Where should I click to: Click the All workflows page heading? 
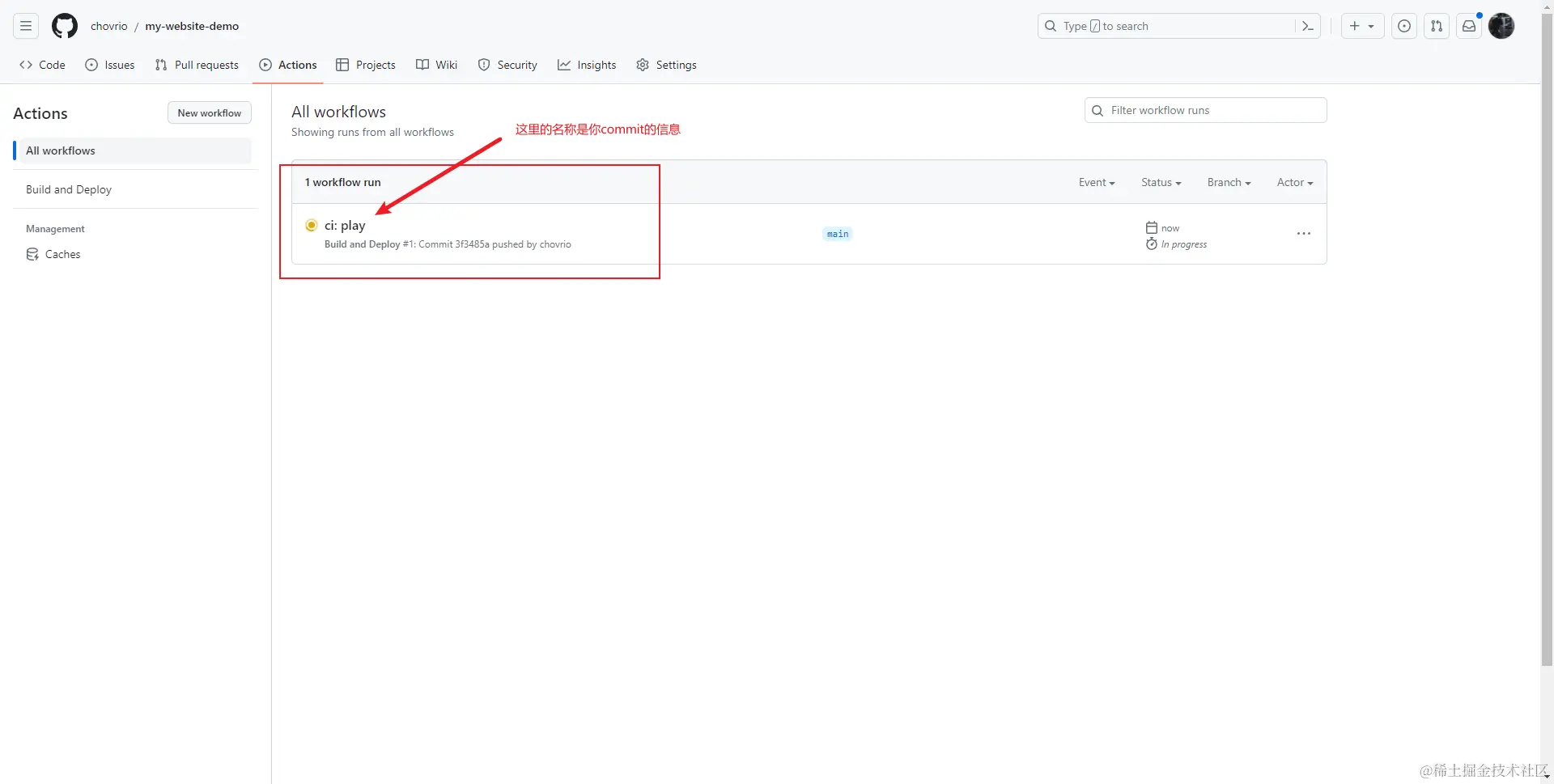pos(338,112)
